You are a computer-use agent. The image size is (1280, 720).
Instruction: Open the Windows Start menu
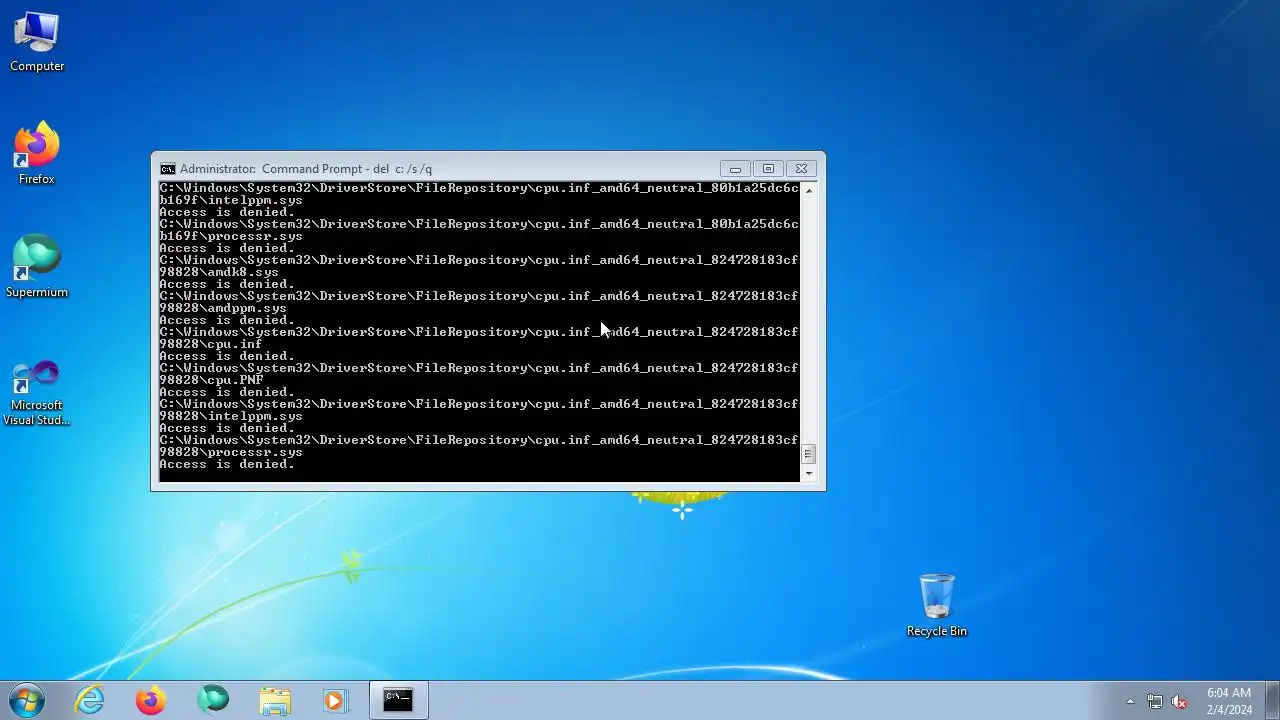point(26,700)
